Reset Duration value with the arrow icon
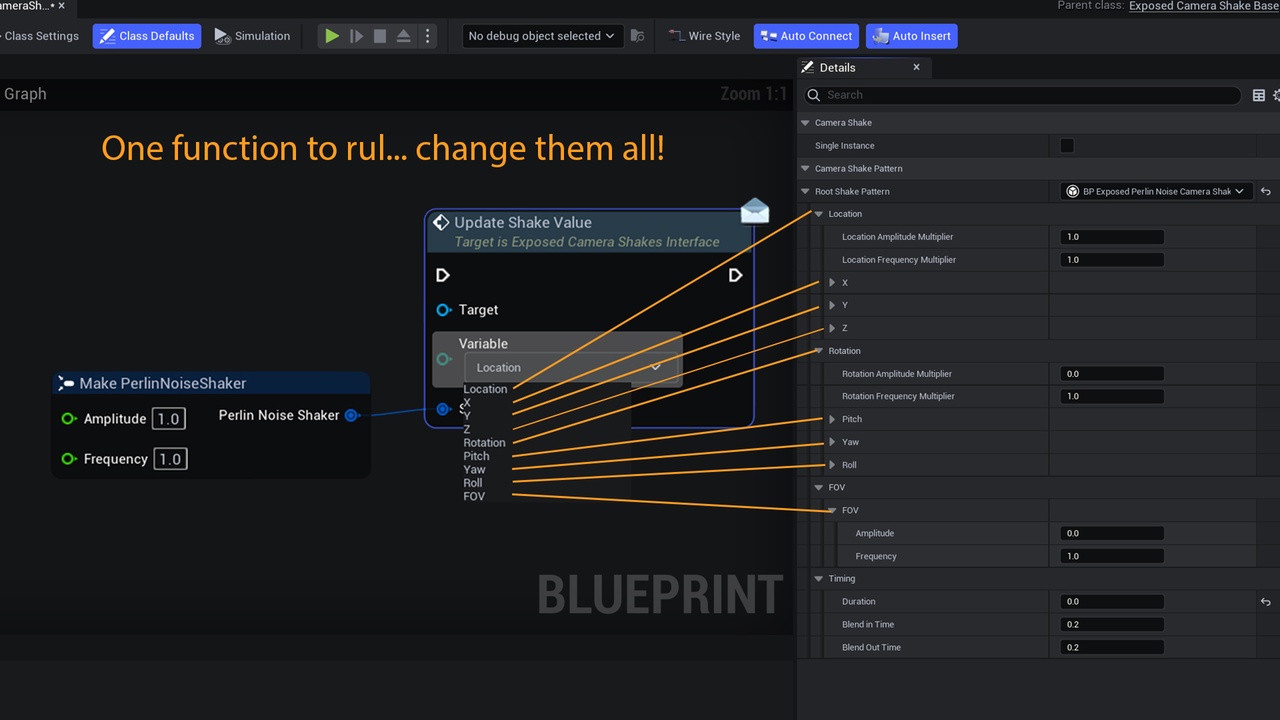 (1266, 602)
